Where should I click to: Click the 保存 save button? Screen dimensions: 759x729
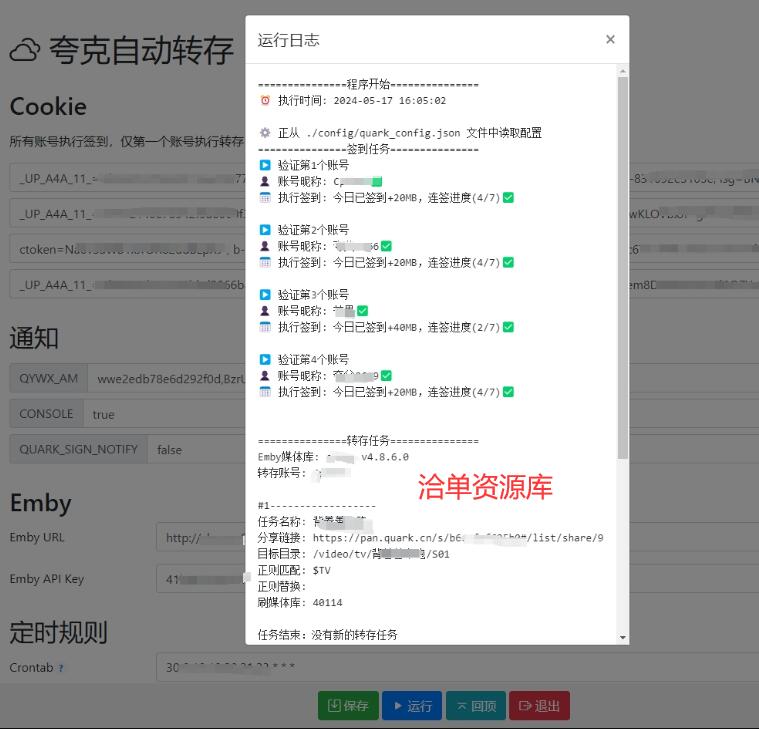348,706
